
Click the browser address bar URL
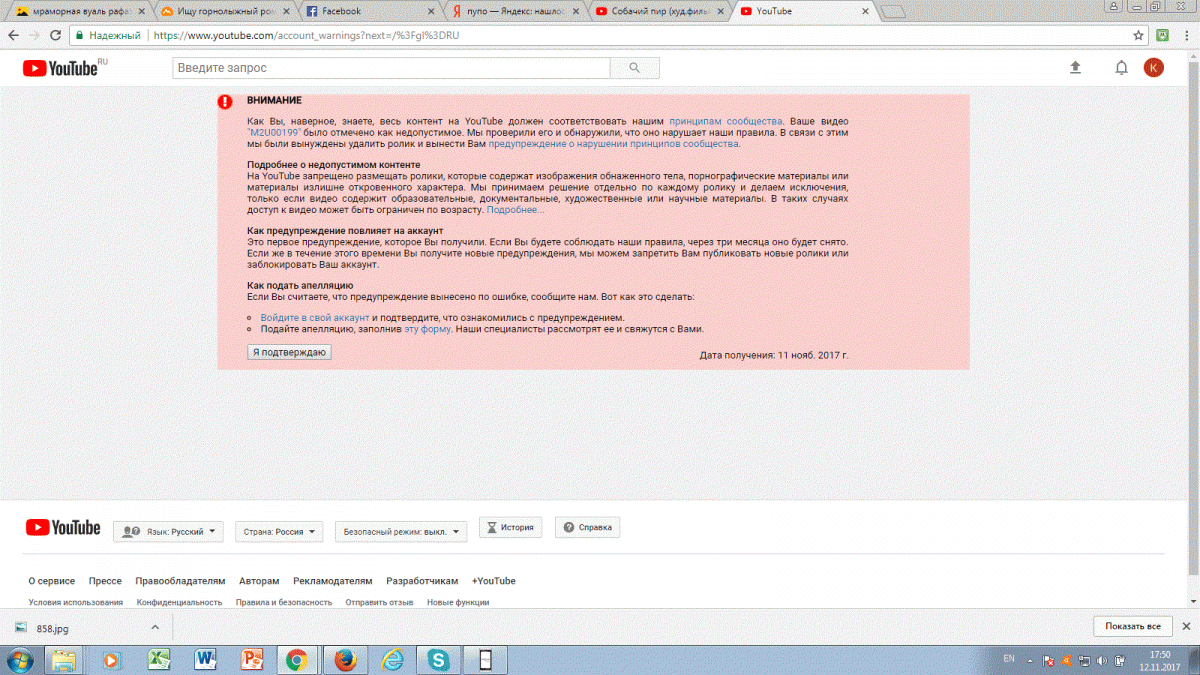coord(306,34)
